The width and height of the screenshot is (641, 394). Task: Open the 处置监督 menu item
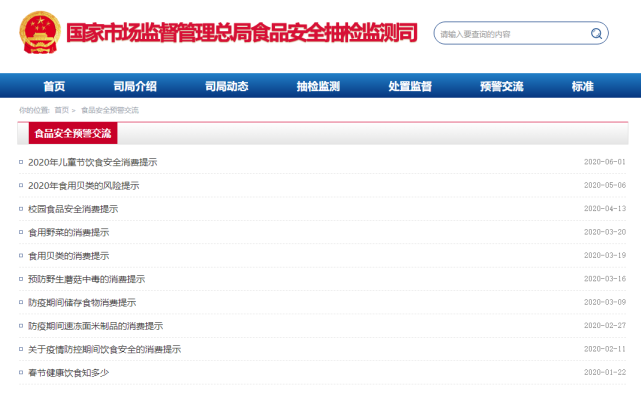click(410, 86)
